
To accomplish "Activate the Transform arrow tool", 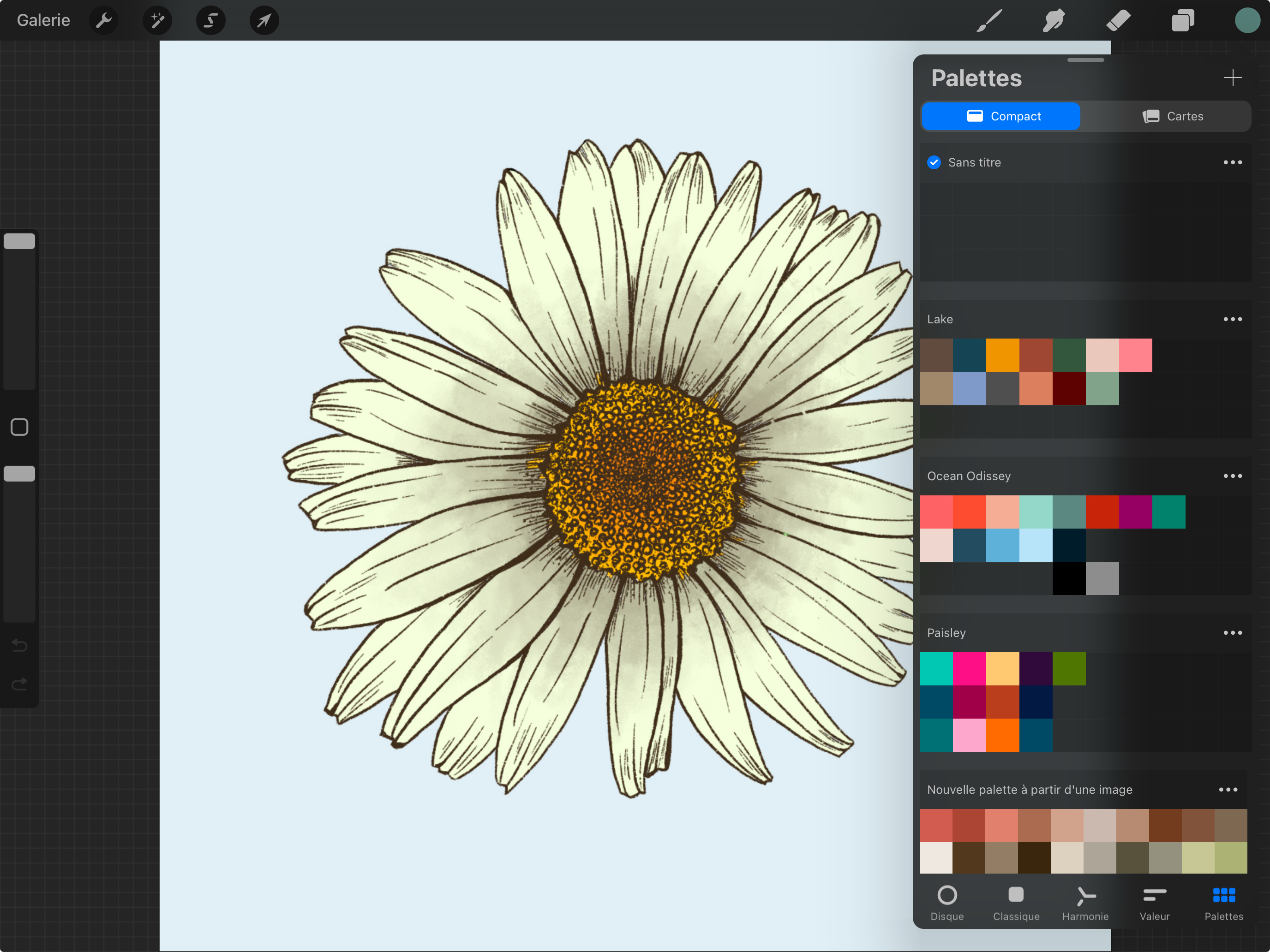I will point(264,21).
